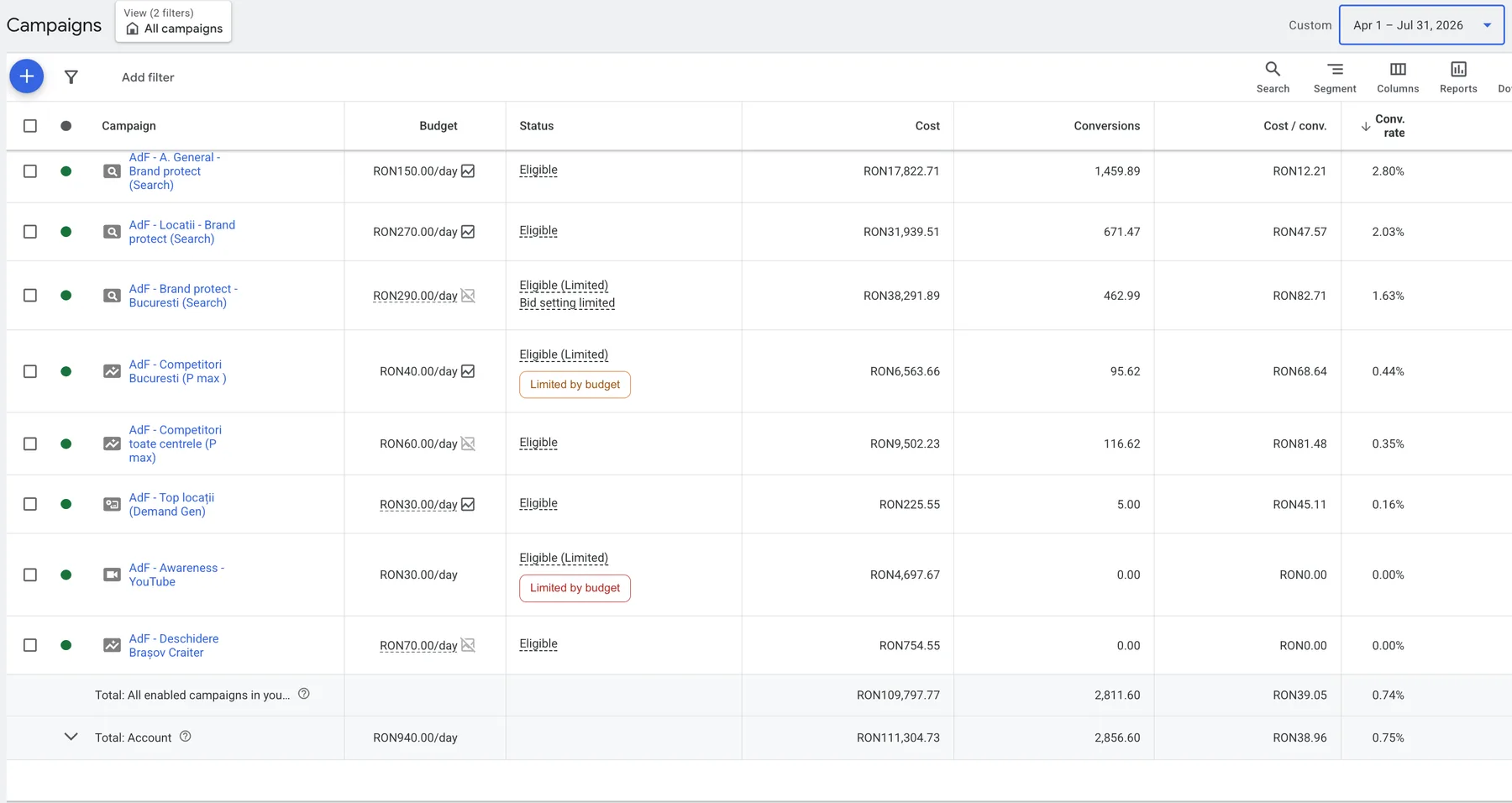Click the Add filter field
Screen dimensions: 1512x803
pos(148,77)
